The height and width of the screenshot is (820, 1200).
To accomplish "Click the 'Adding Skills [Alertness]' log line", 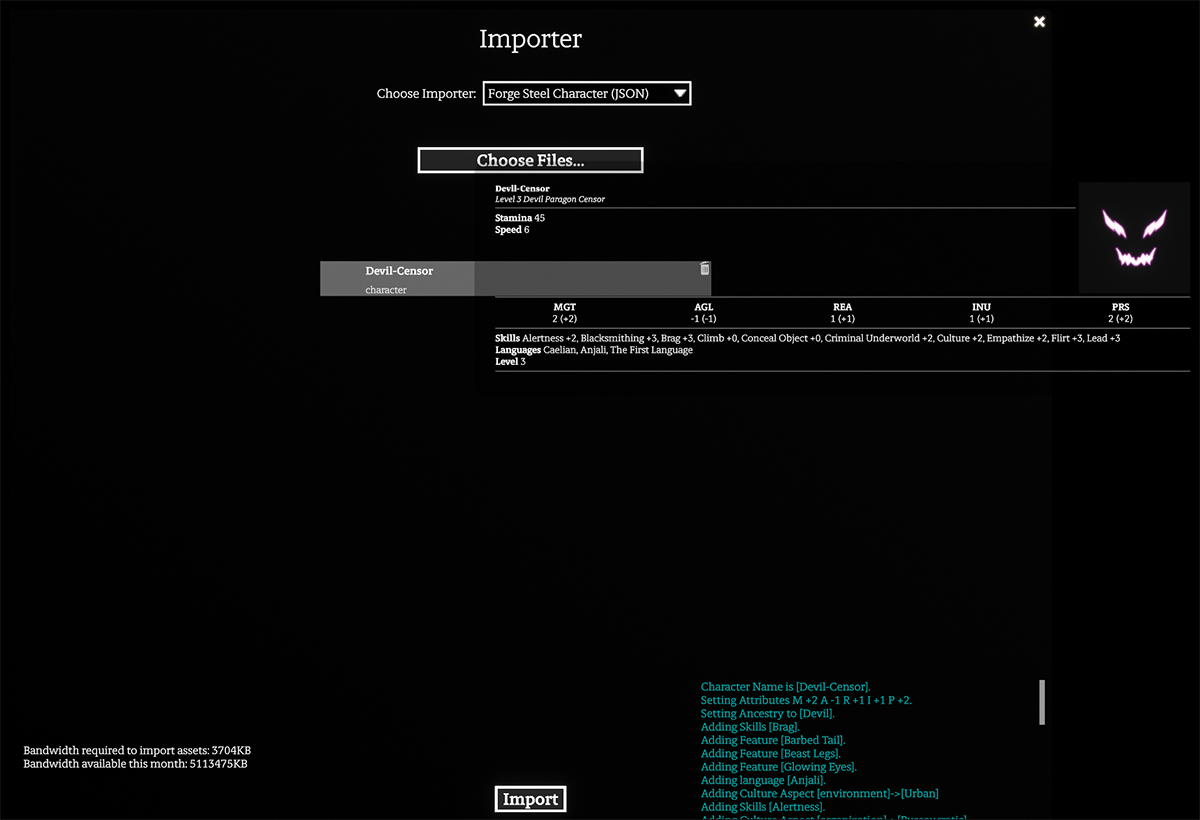I will 763,807.
